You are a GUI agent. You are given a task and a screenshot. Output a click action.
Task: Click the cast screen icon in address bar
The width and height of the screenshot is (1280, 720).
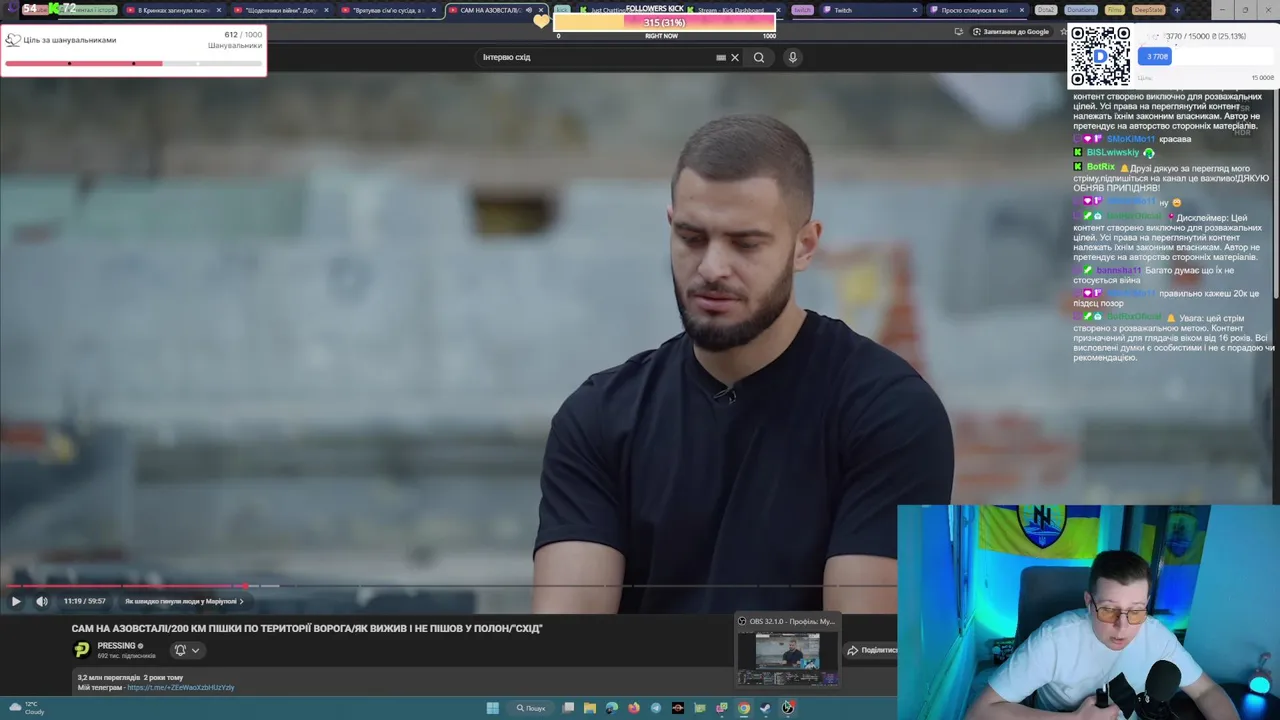coord(958,31)
